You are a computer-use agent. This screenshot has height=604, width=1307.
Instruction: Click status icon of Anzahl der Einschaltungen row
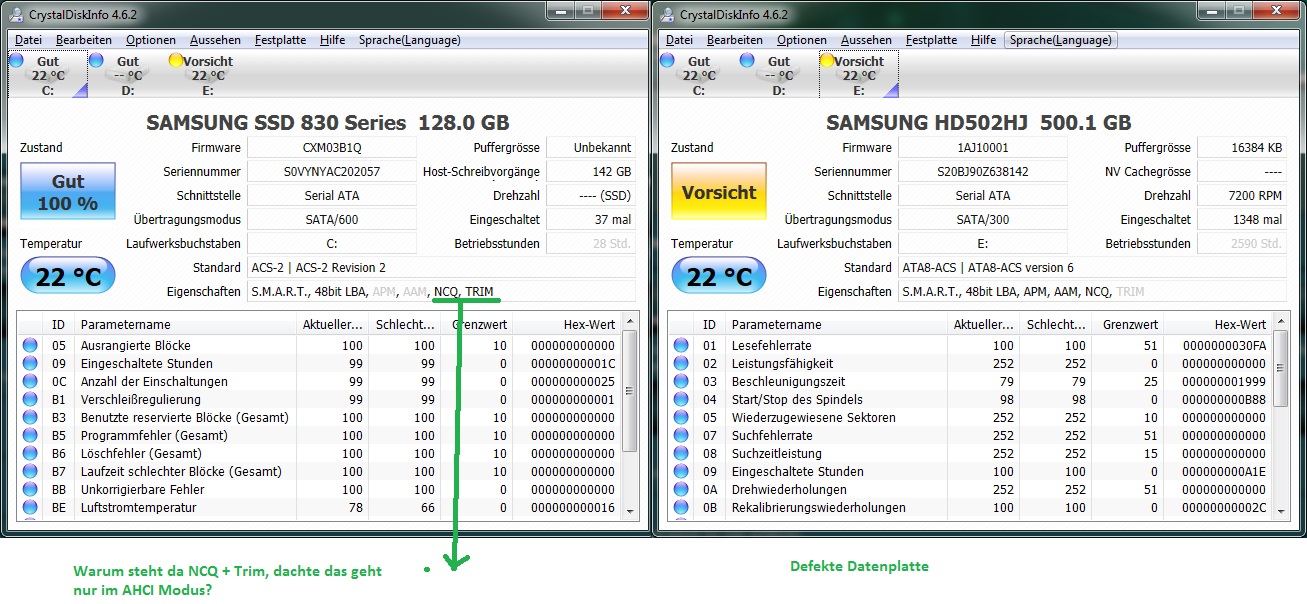click(x=30, y=381)
